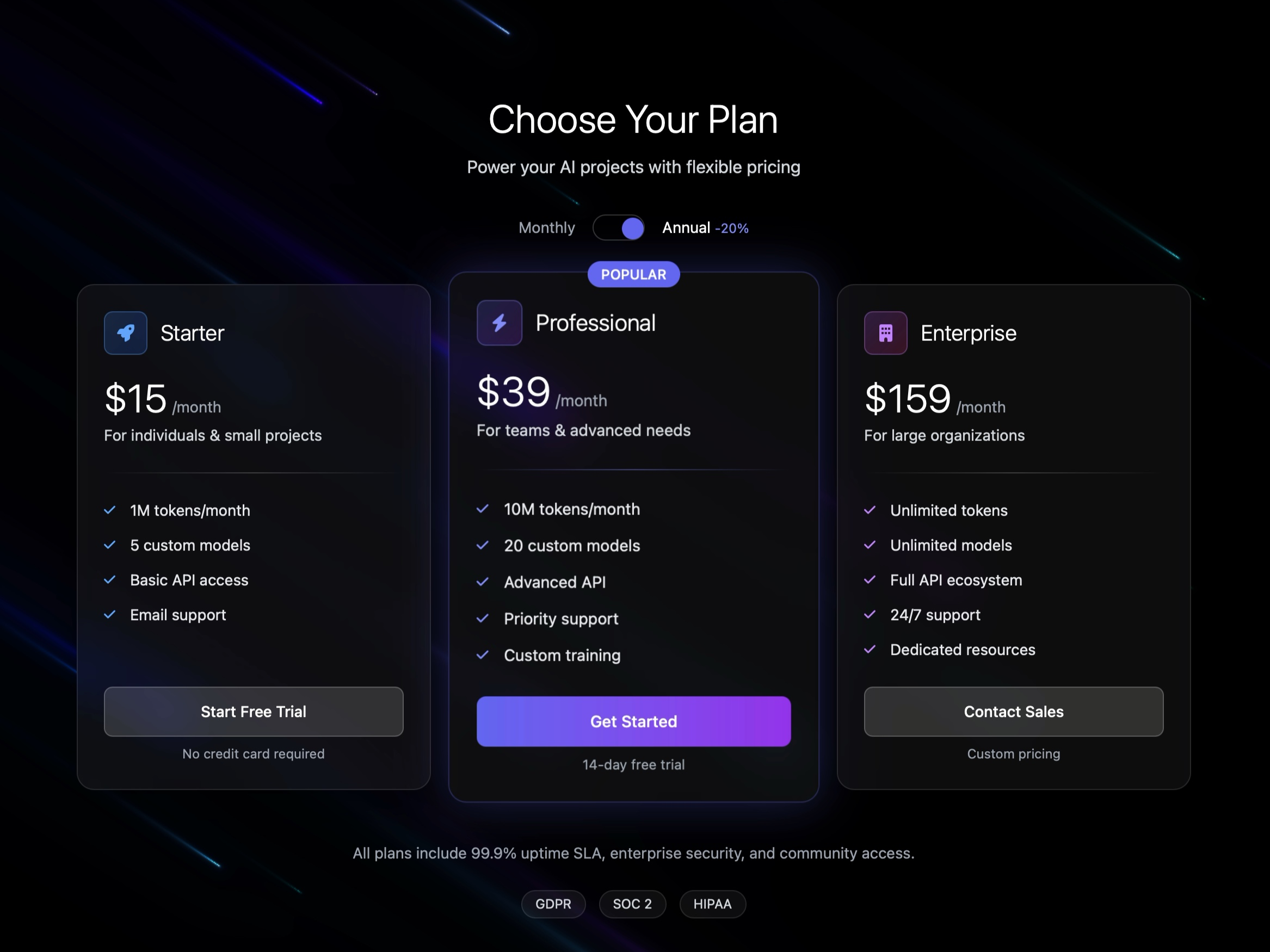Screen dimensions: 1270x952
Task: Click the checkmark beside Dedicated resources
Action: click(870, 650)
